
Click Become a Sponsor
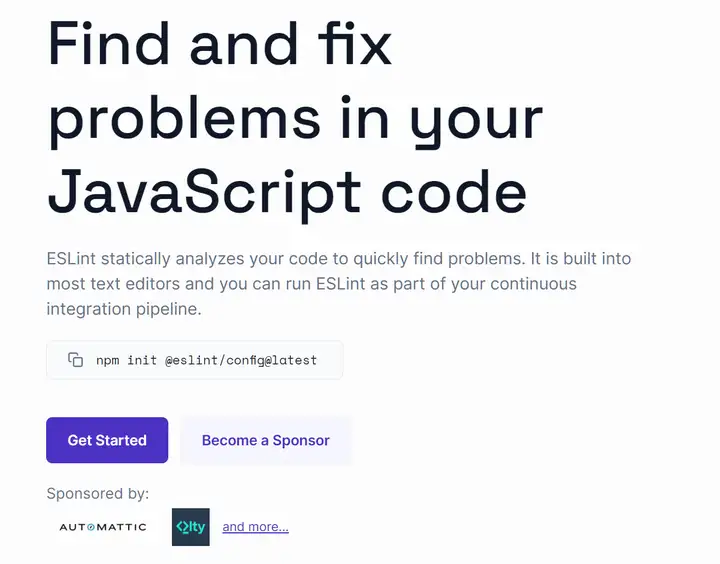click(x=265, y=440)
